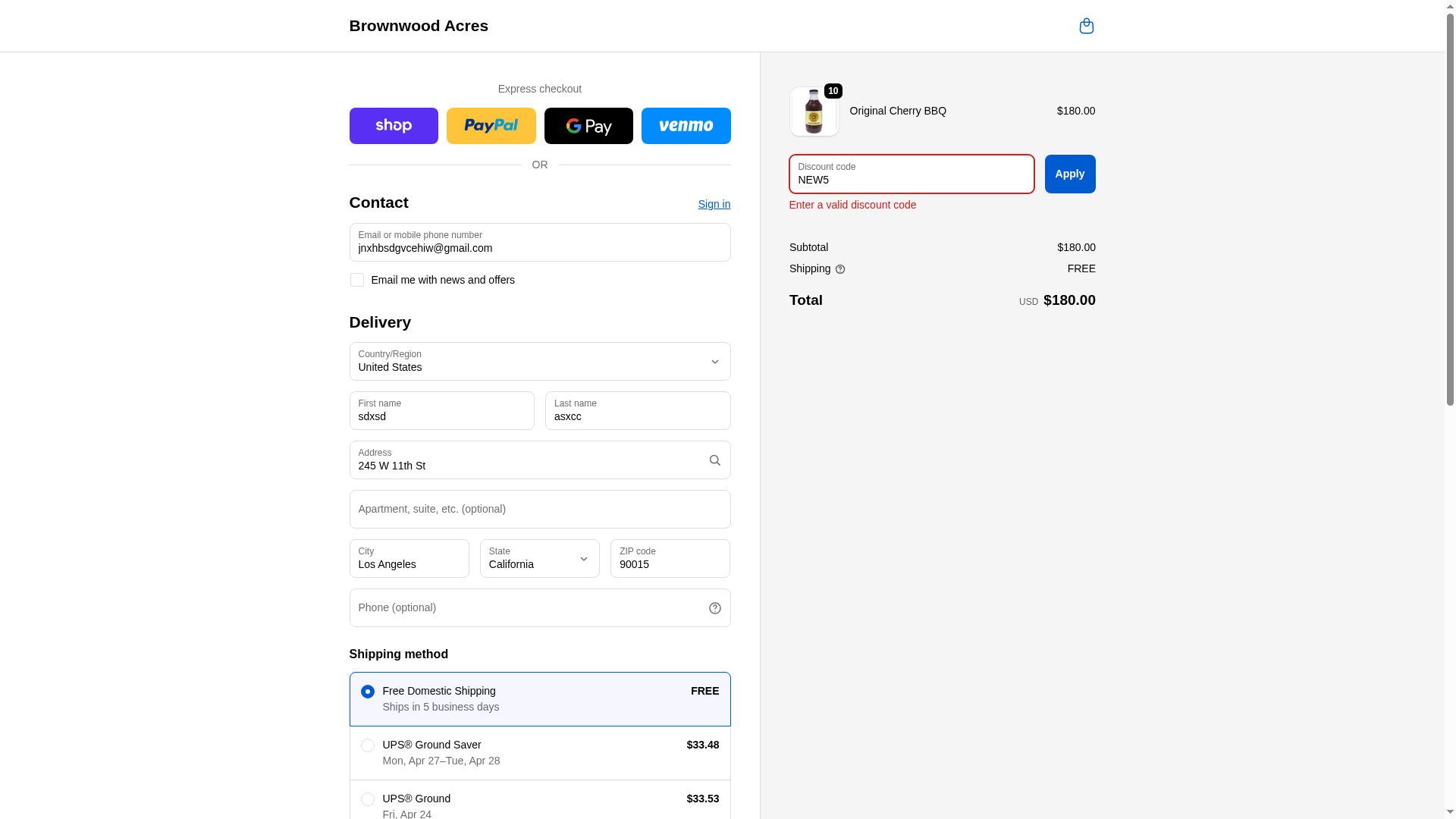
Task: Click the Apartment, suite optional field
Action: 539,510
